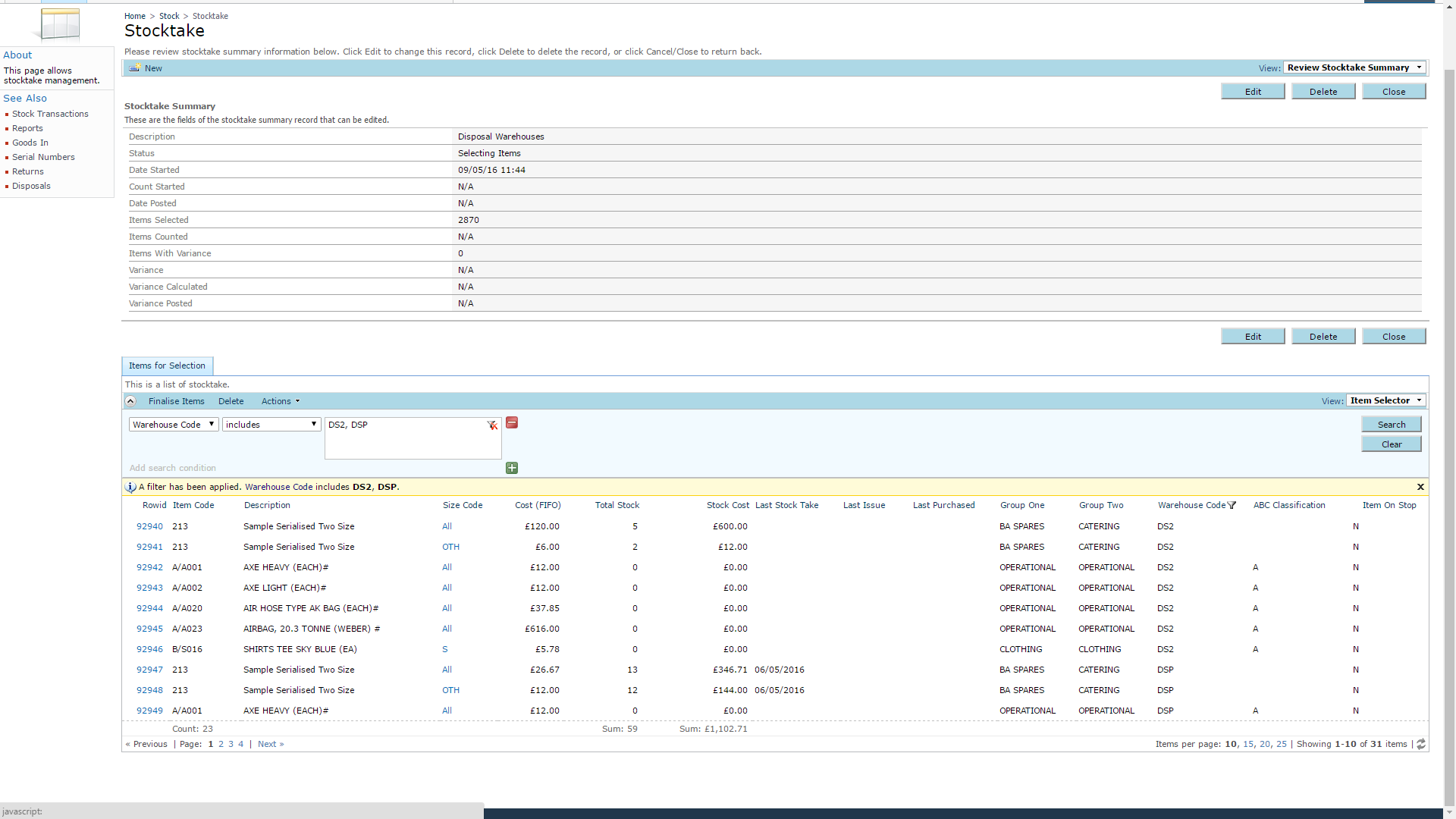Click the stocktake page logo icon
1456x819 pixels.
(59, 24)
